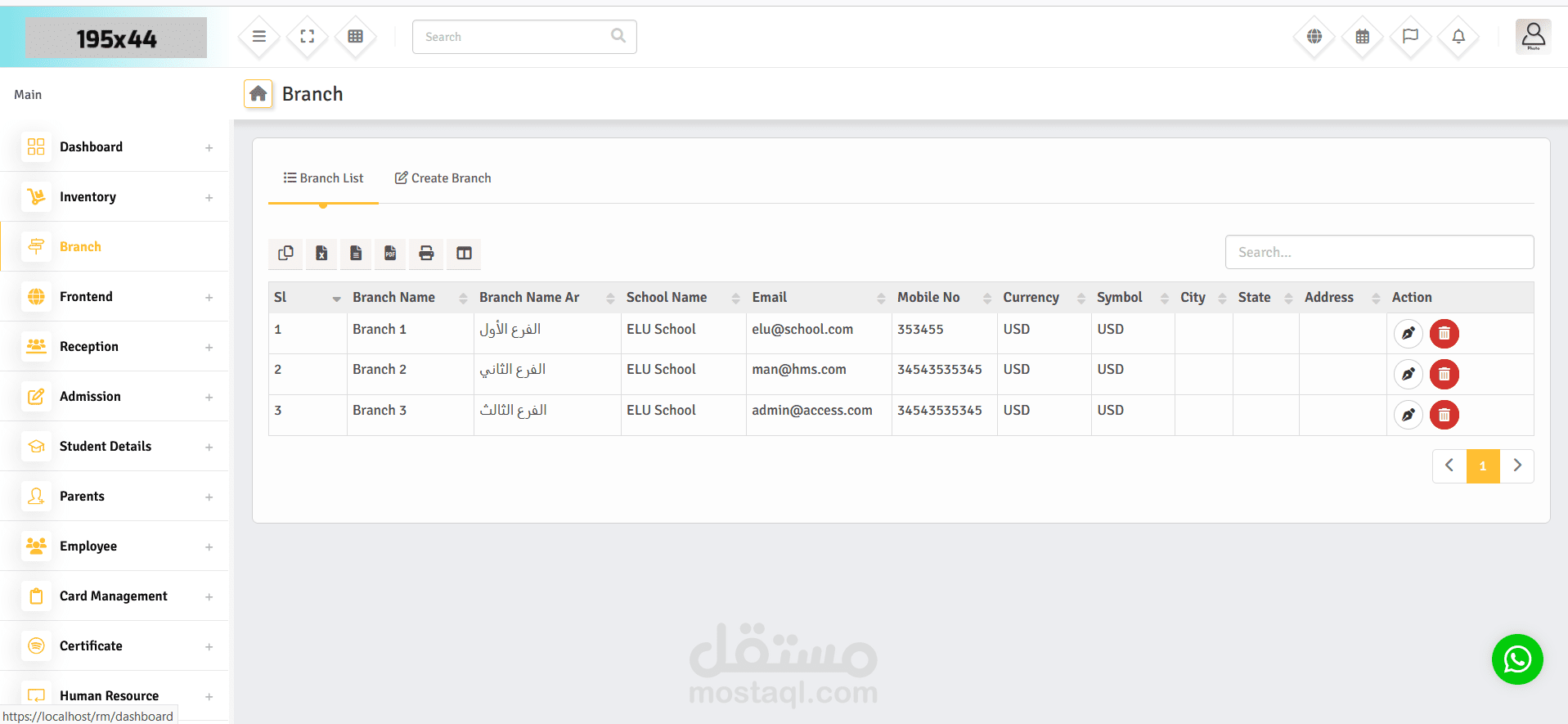Image resolution: width=1568 pixels, height=724 pixels.
Task: Export table as PDF
Action: [x=390, y=254]
